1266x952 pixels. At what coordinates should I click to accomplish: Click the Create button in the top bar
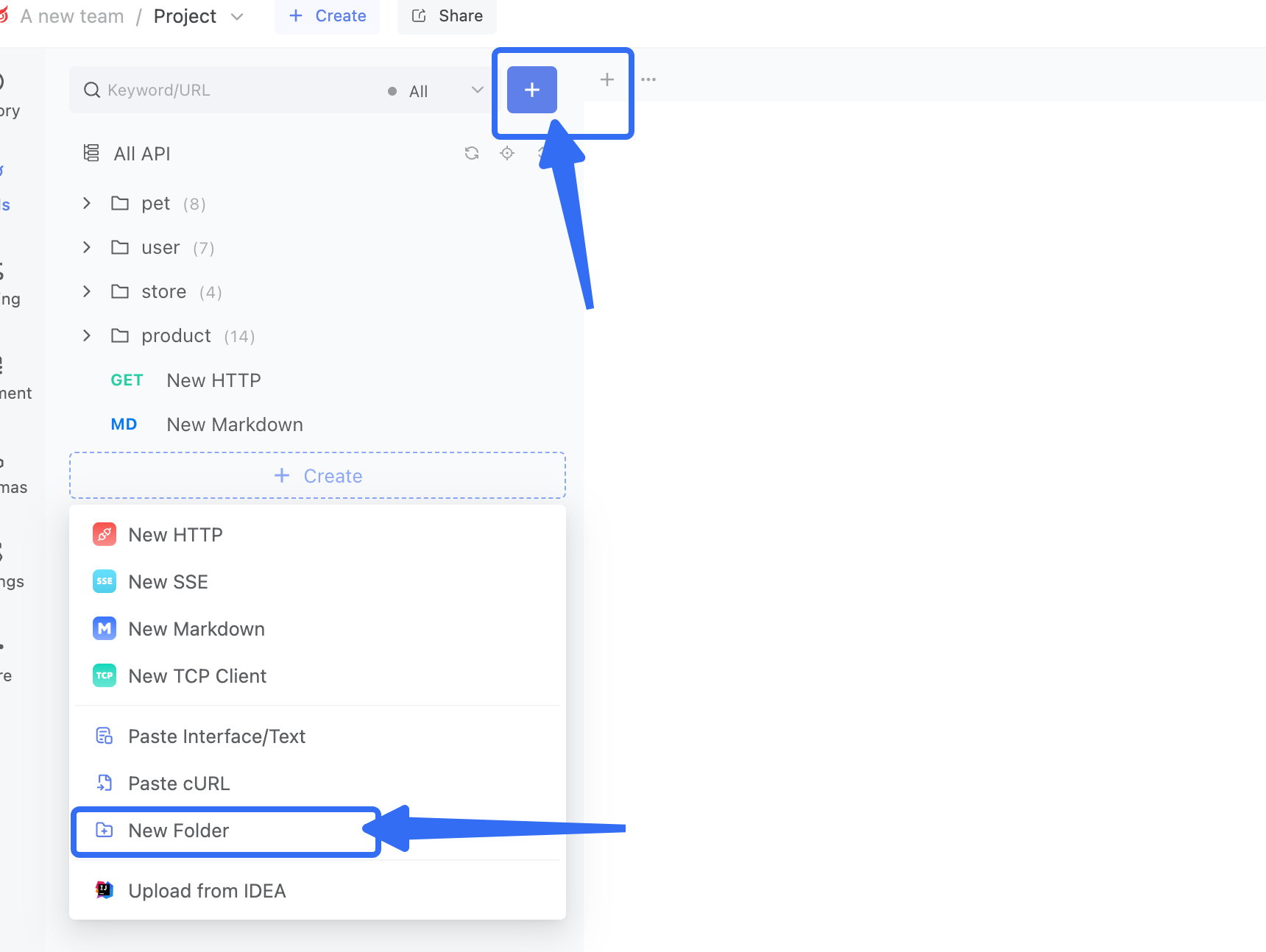(328, 16)
